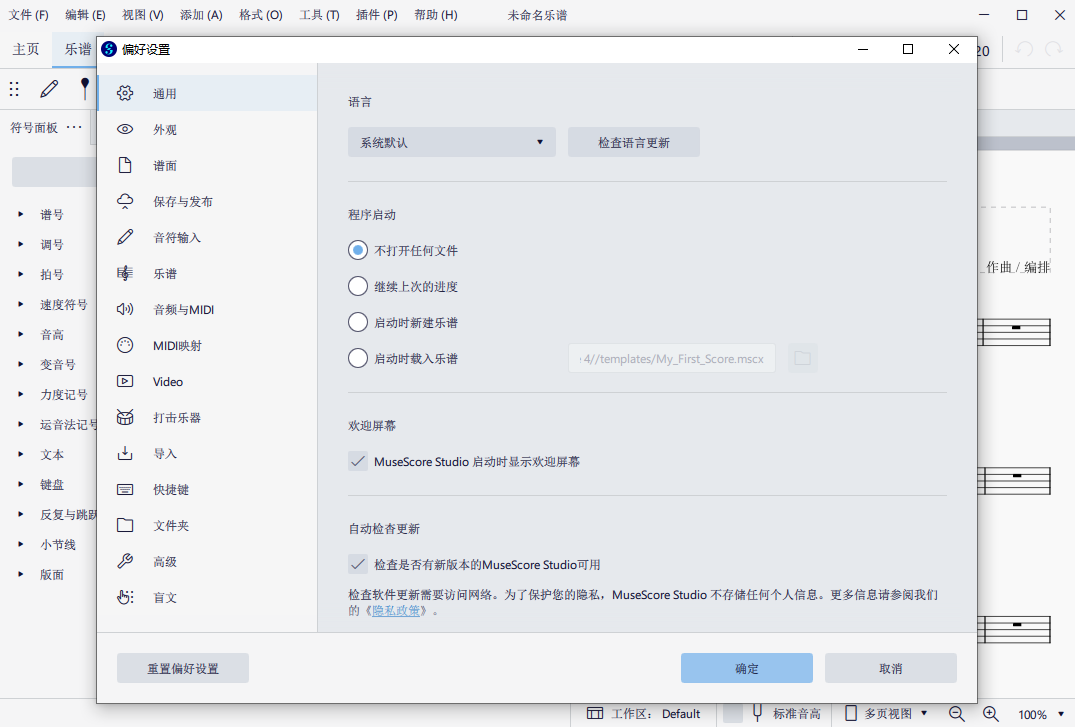Viewport: 1075px width, 727px height.
Task: Open the 系统默认 language dropdown
Action: tap(452, 142)
